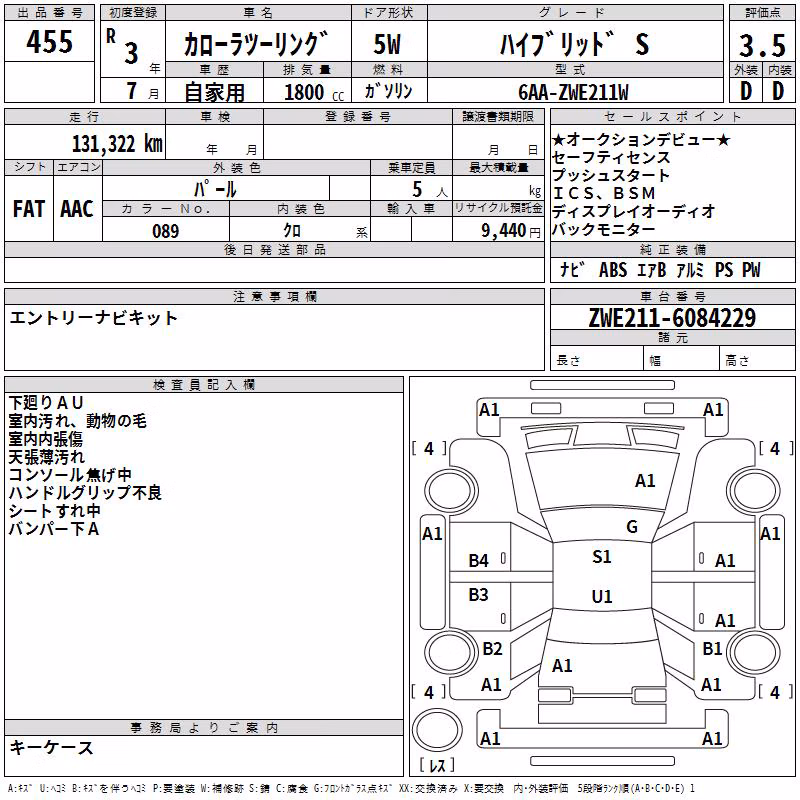800x800 pixels.
Task: Select inspector note シートすれ中
Action: [55, 510]
